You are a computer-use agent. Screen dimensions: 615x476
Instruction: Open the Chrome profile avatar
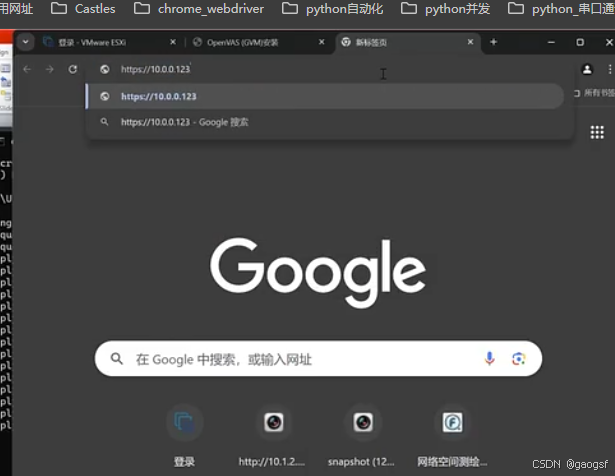(587, 69)
